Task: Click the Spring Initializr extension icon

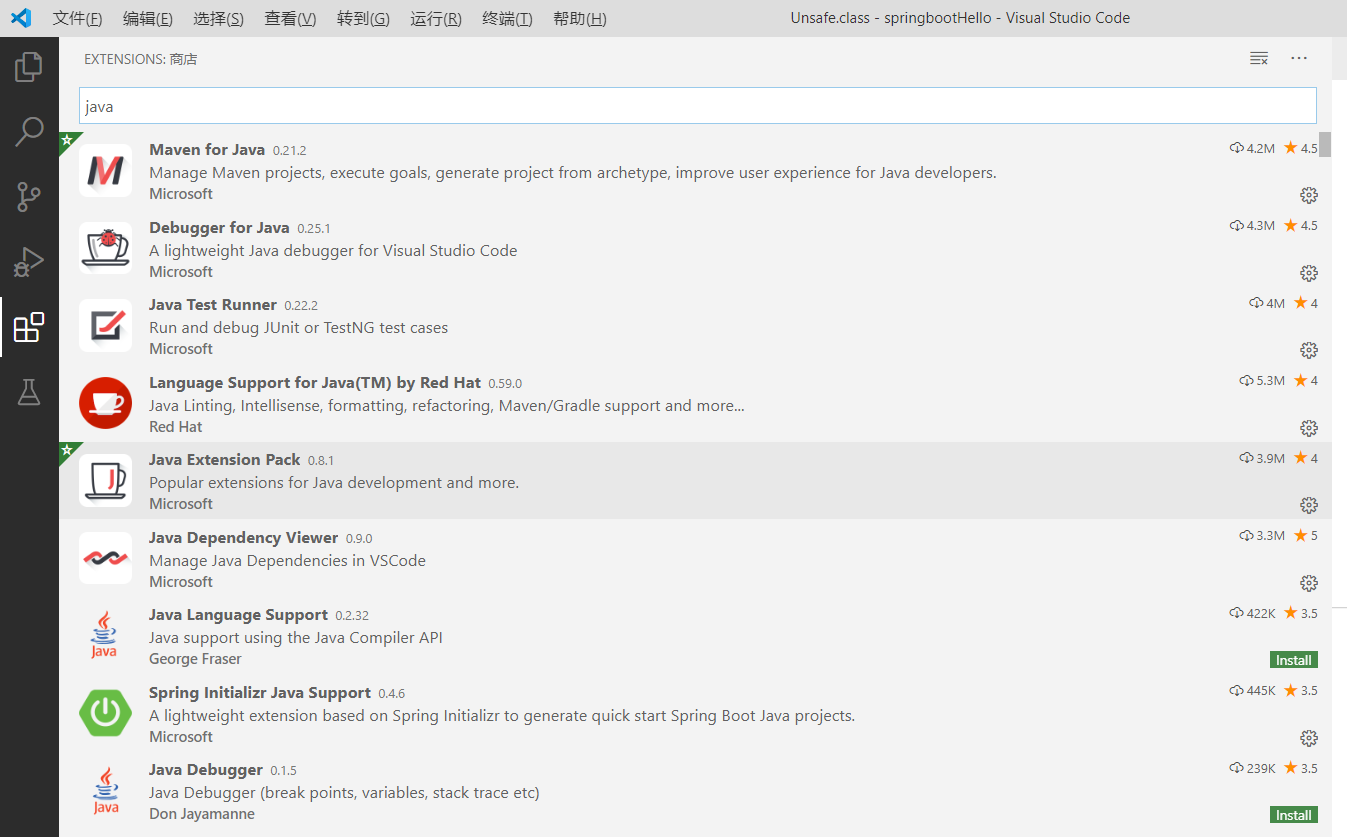Action: [x=105, y=713]
